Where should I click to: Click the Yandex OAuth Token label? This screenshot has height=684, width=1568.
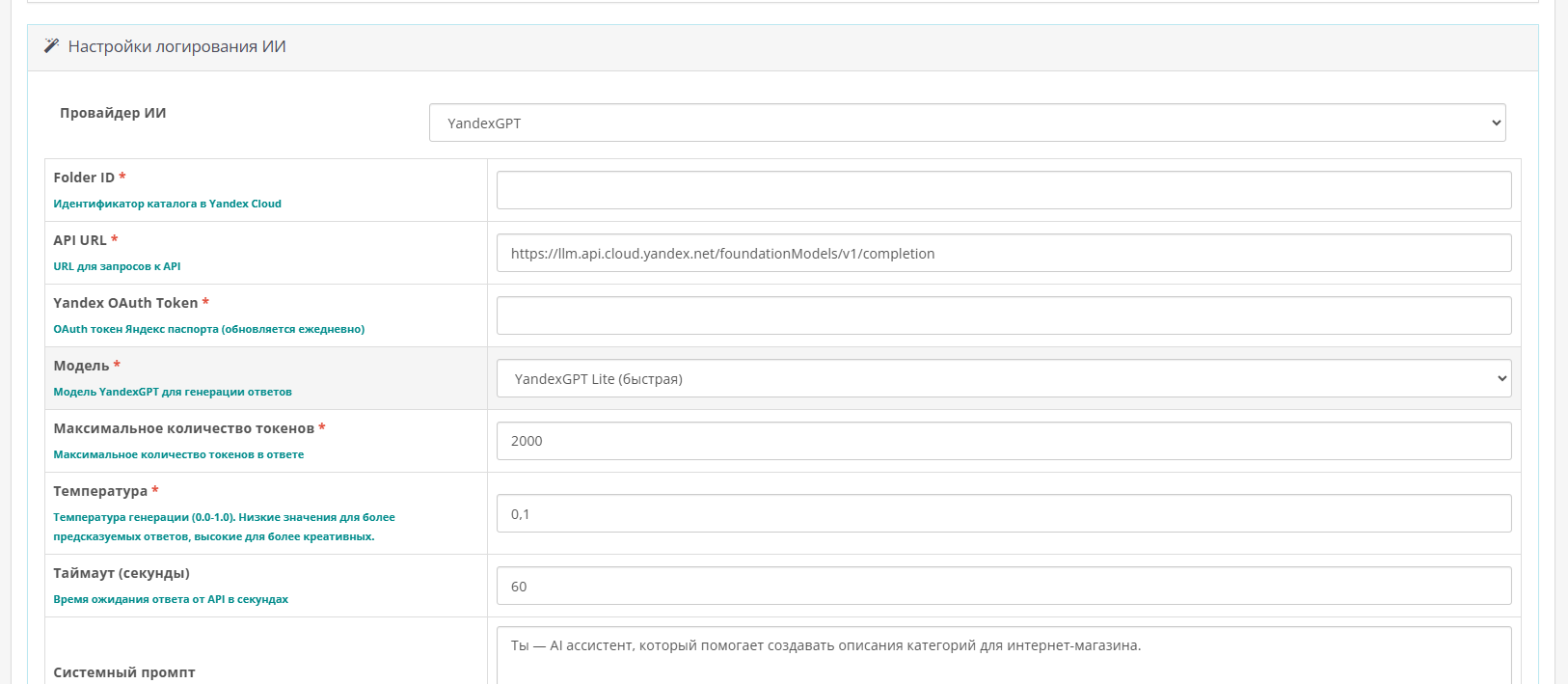point(125,303)
